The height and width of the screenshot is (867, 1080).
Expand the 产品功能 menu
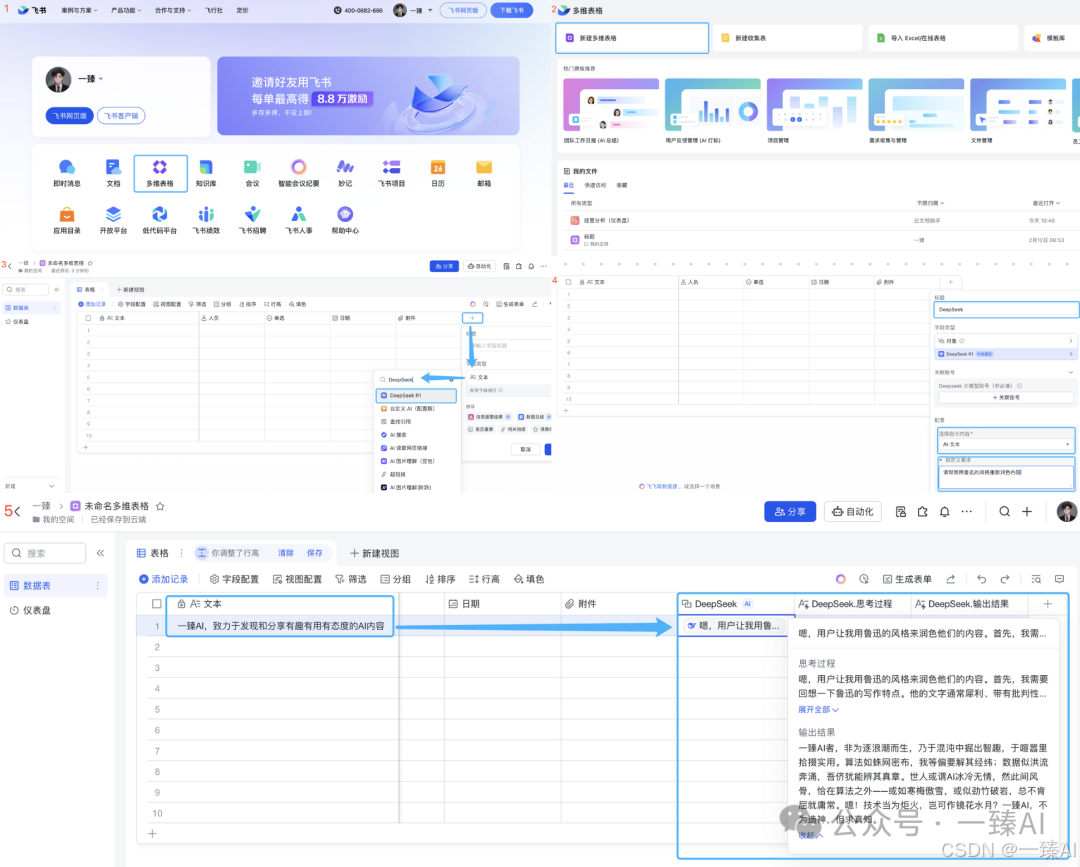click(126, 10)
